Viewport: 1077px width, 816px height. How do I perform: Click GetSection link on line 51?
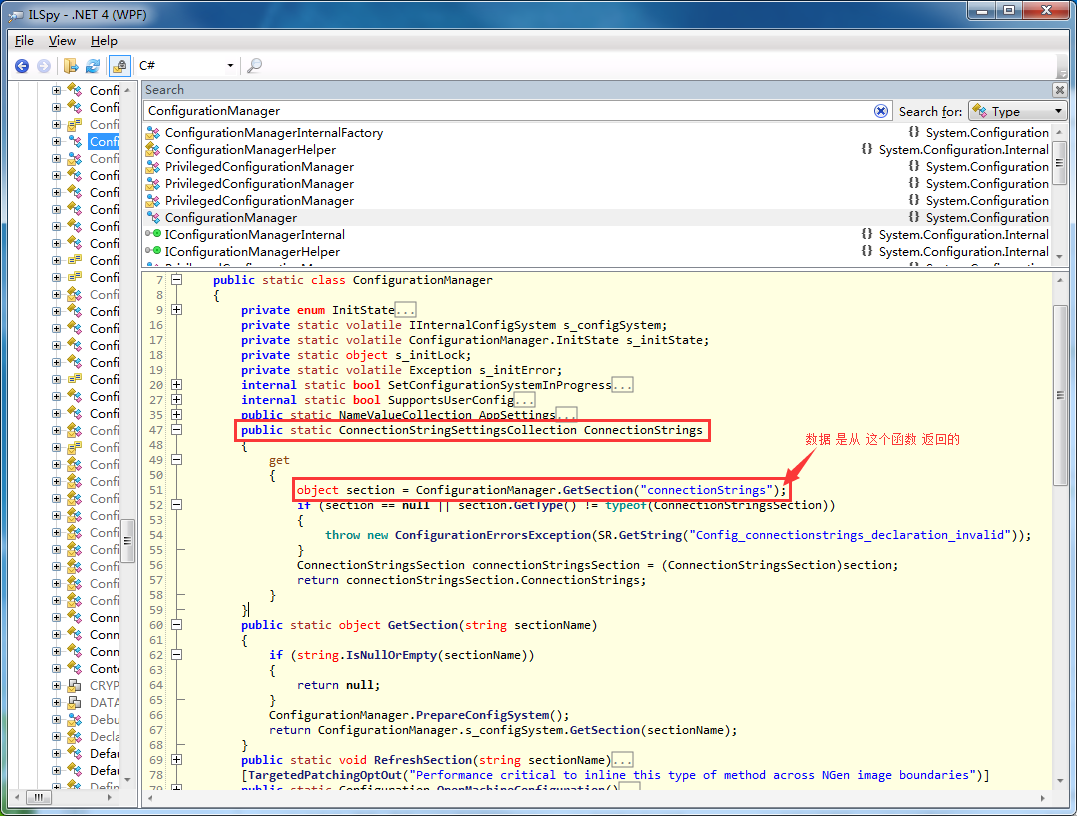click(x=598, y=490)
